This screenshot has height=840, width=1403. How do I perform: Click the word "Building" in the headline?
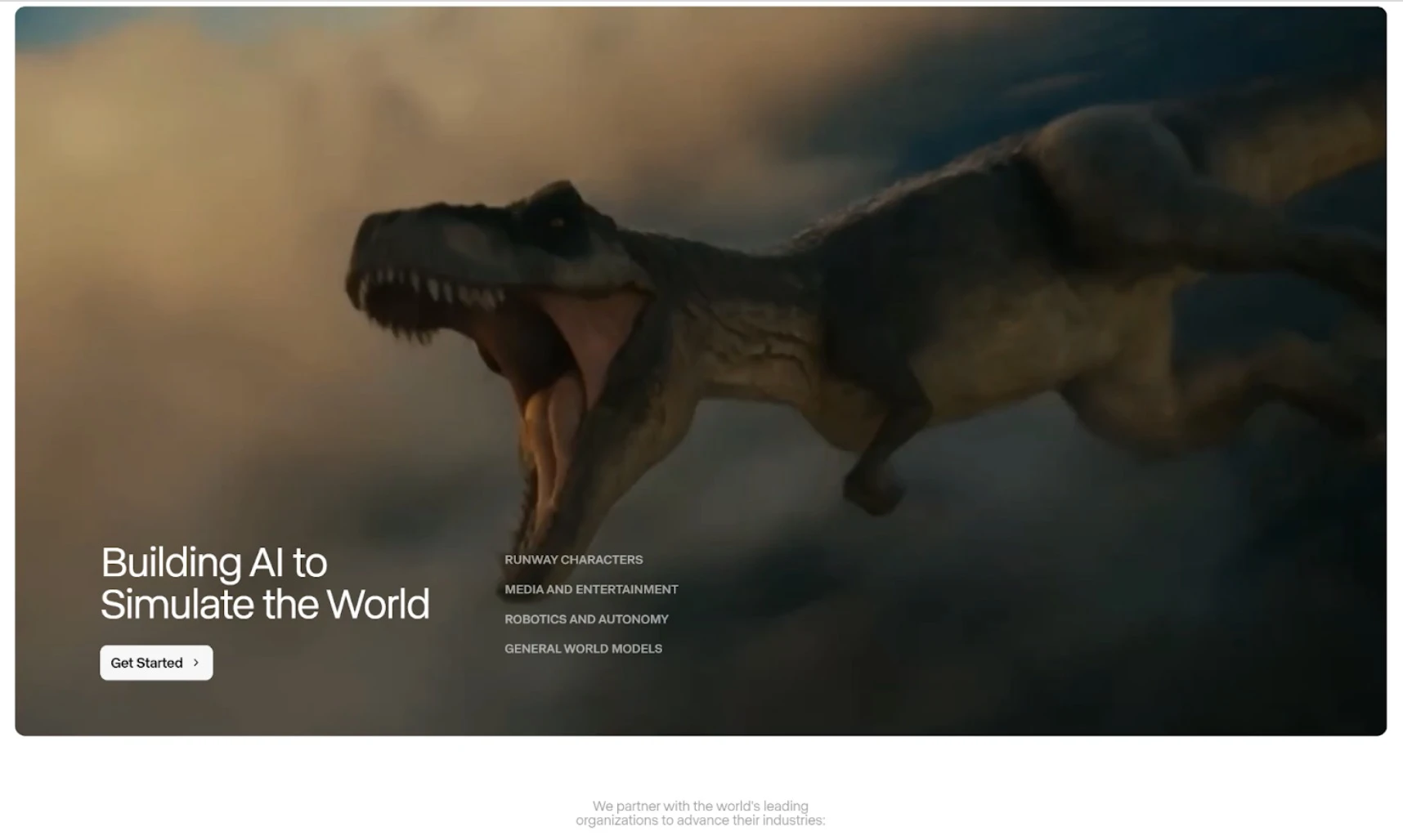point(171,563)
